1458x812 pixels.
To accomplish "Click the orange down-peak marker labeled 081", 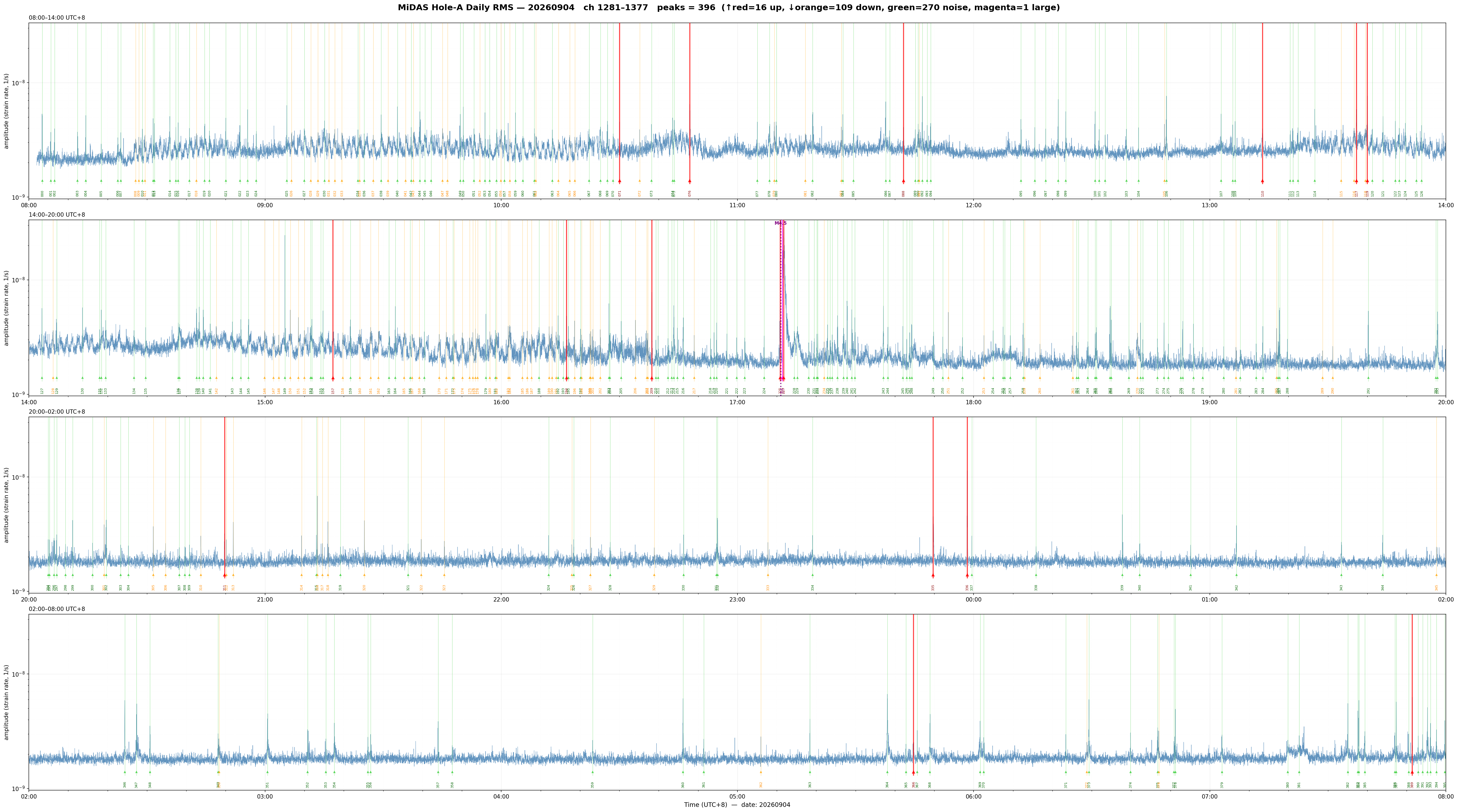I will coord(805,181).
